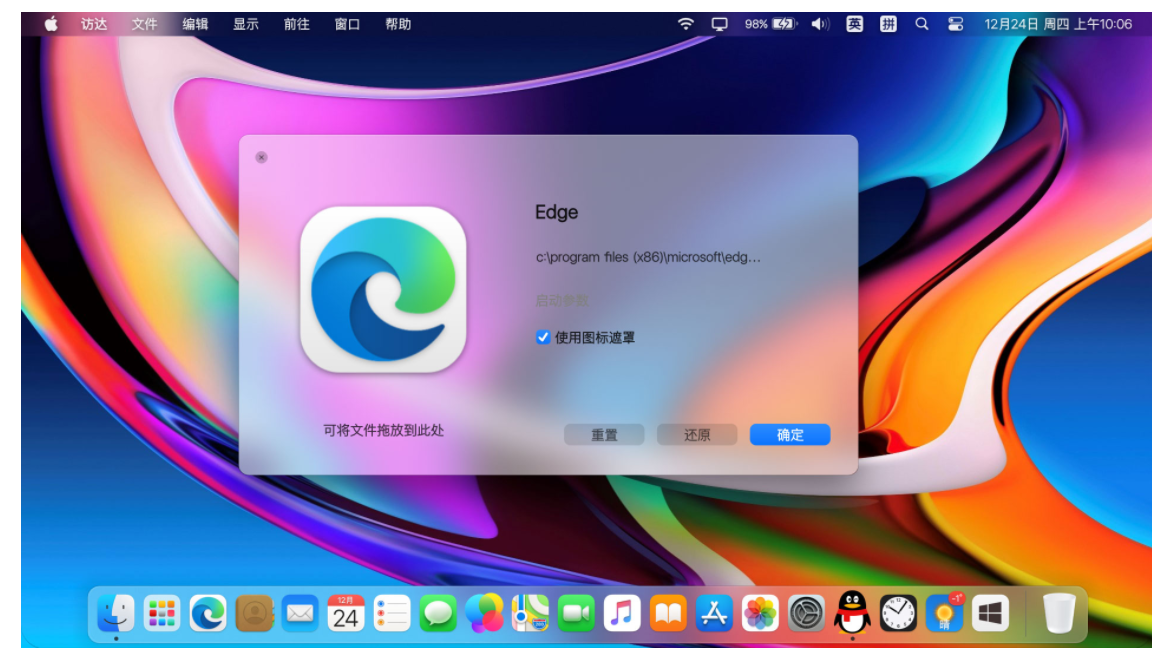Confirm with the 确定 button

790,435
